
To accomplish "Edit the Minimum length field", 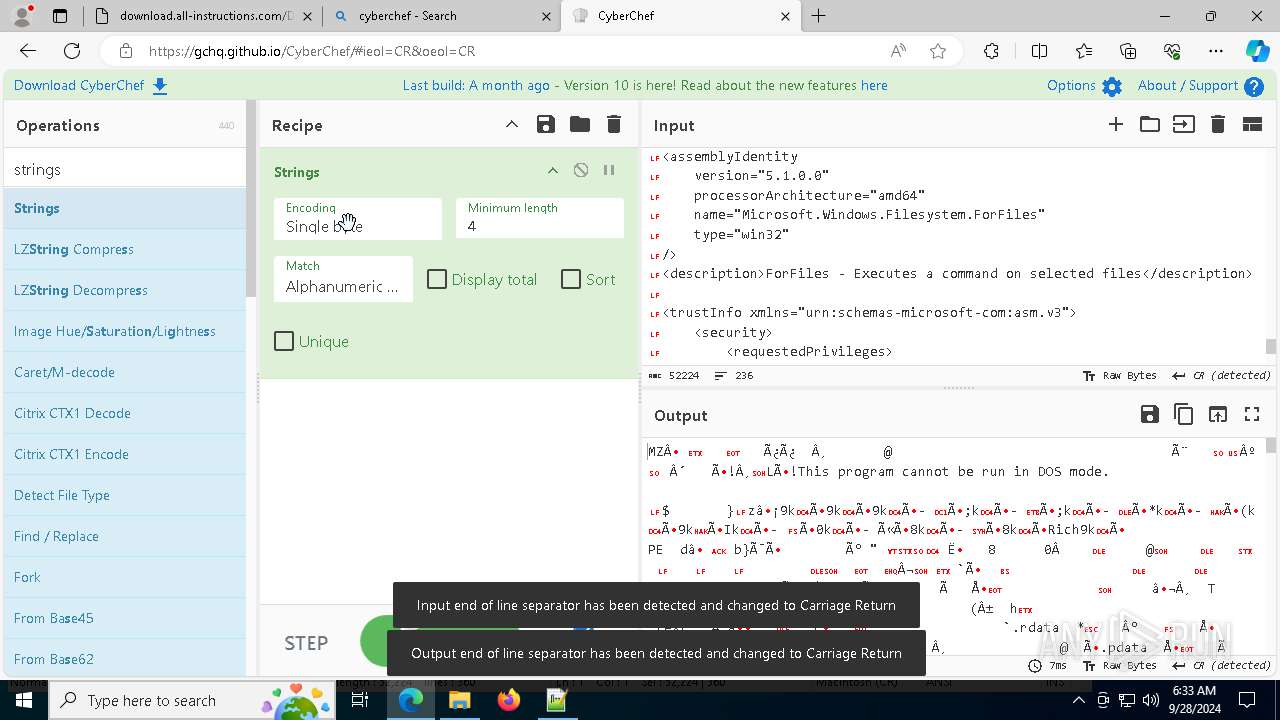I will click(540, 218).
